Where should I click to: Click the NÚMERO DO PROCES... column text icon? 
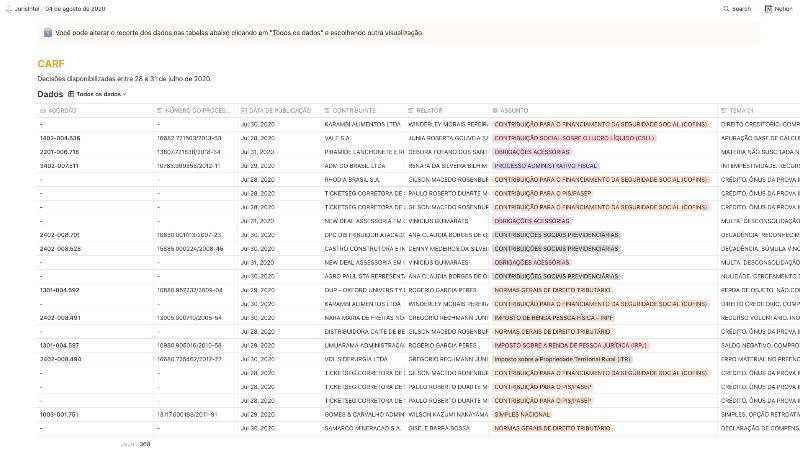[160, 110]
